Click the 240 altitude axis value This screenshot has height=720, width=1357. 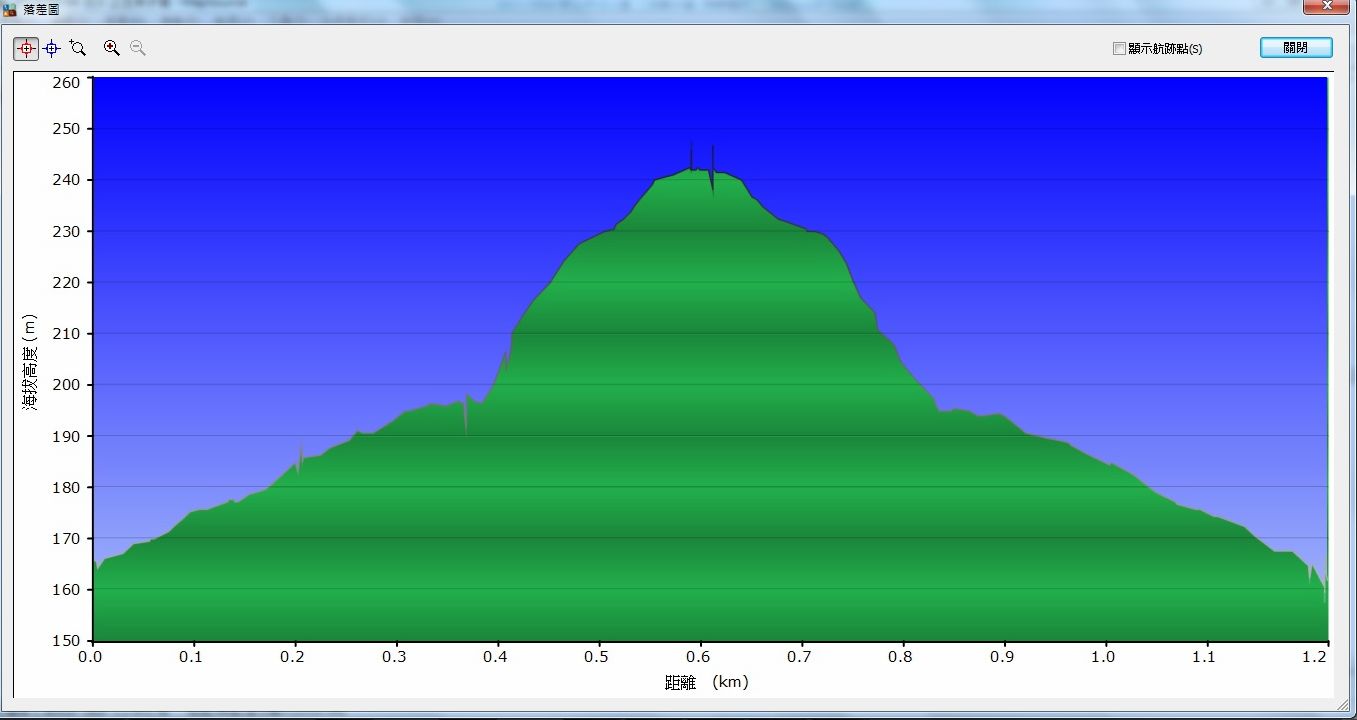[66, 180]
